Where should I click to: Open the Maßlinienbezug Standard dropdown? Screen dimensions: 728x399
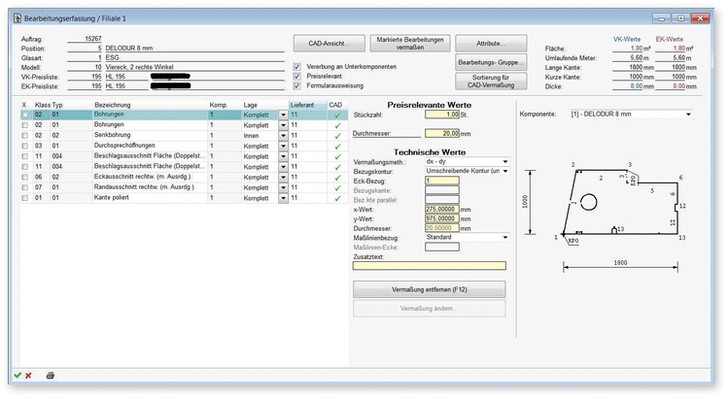coord(505,237)
